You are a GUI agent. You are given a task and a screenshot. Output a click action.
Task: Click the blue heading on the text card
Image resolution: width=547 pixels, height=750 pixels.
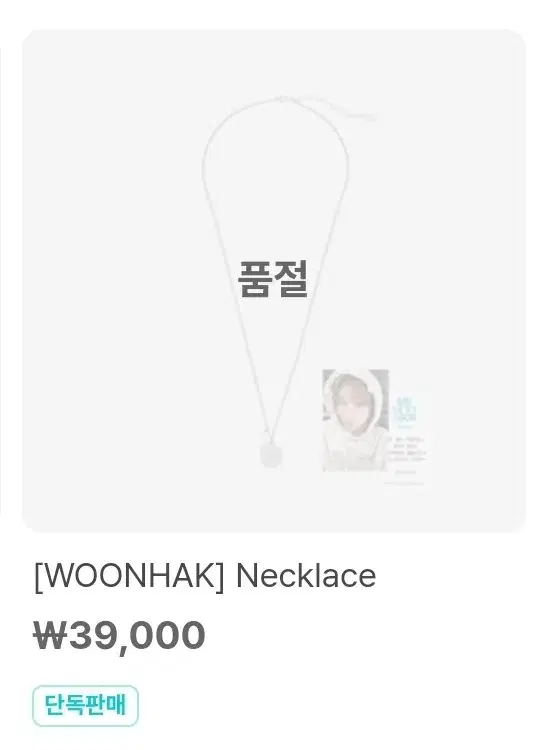pos(406,410)
